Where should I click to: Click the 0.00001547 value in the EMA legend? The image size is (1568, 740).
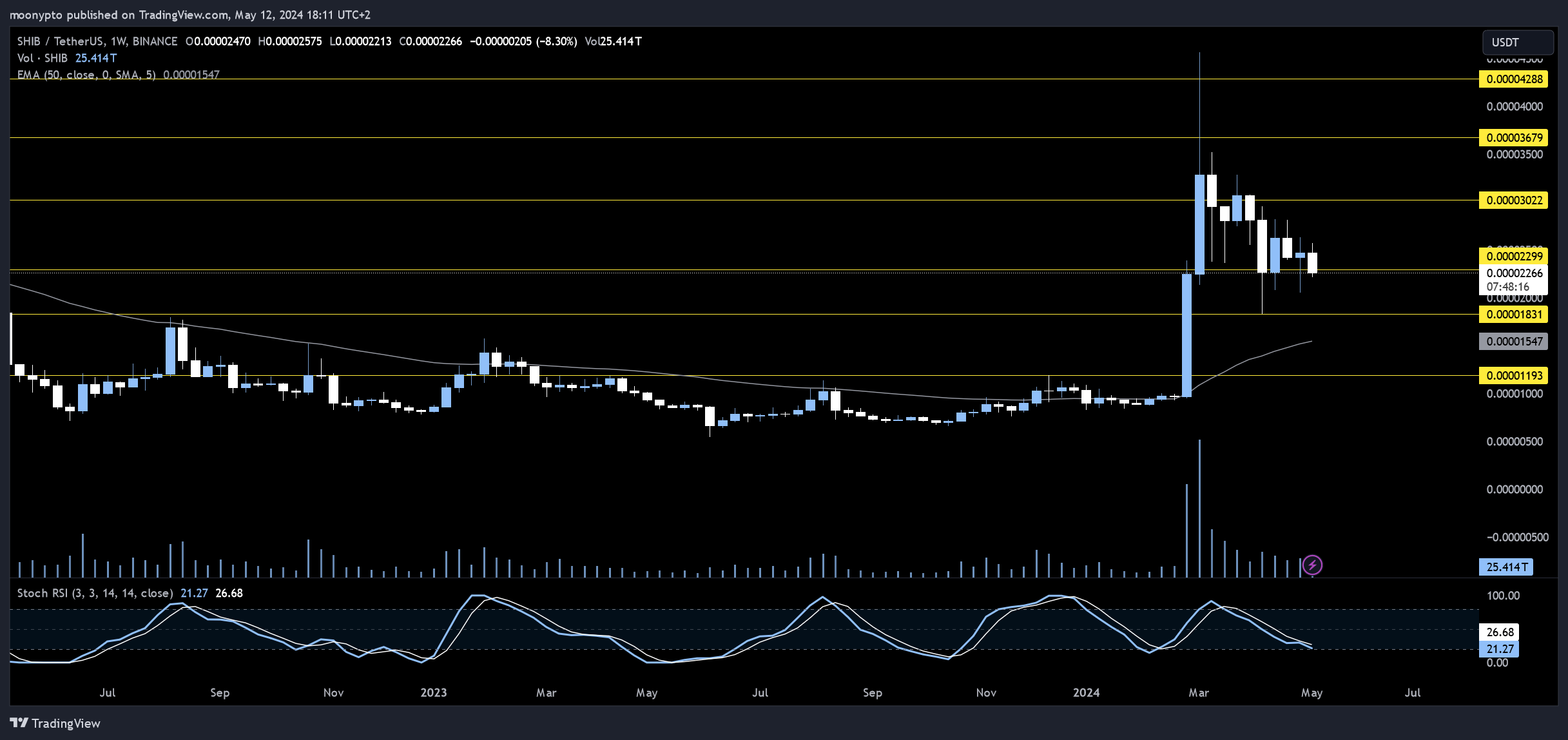pyautogui.click(x=191, y=75)
